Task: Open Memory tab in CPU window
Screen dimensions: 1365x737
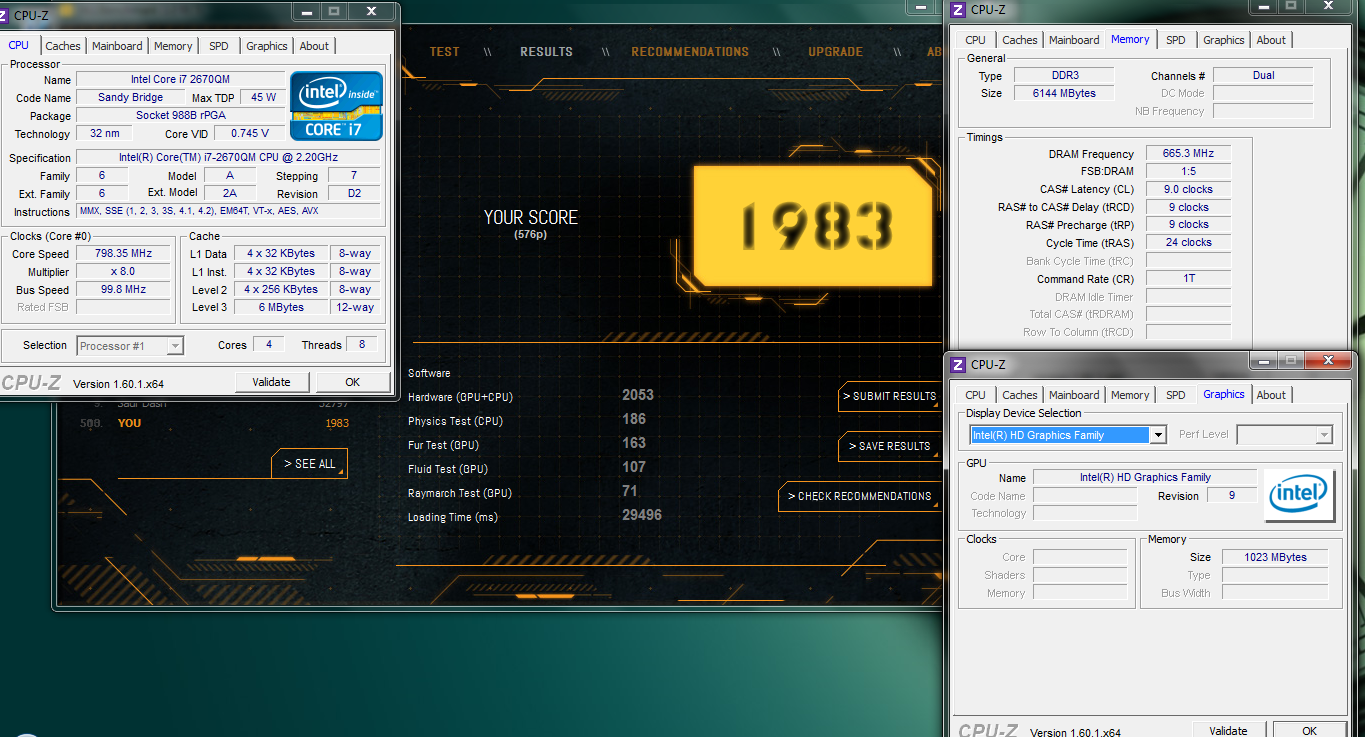Action: pos(173,46)
